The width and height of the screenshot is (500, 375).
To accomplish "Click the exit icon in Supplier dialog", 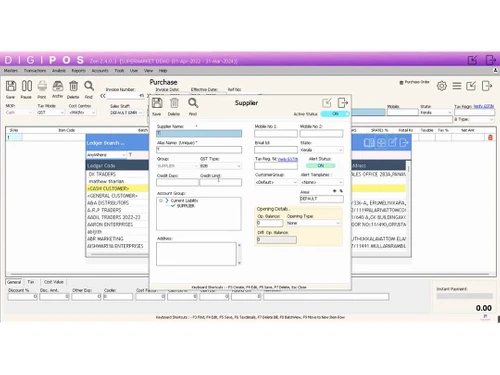I will coord(343,103).
